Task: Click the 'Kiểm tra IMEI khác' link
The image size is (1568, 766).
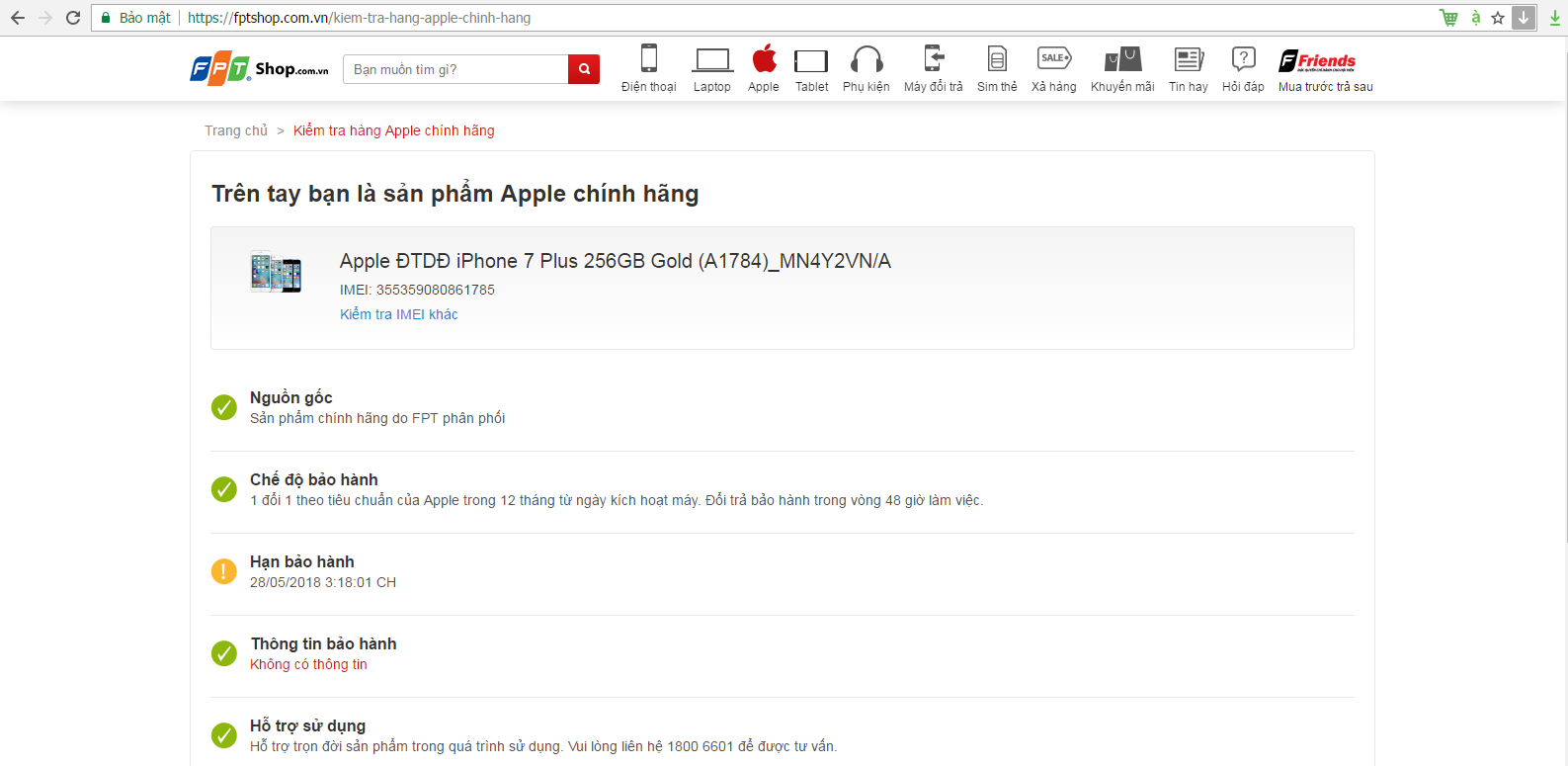Action: pos(399,314)
